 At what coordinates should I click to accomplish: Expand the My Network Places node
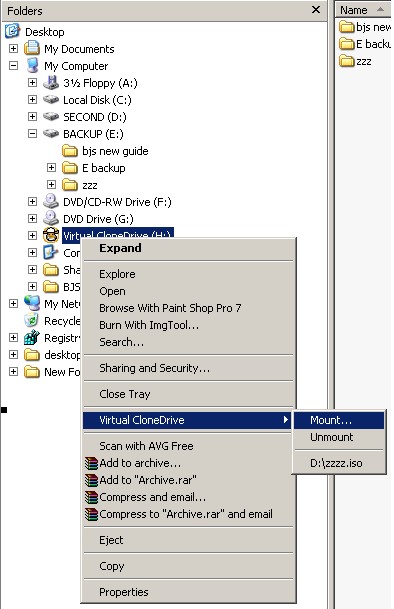(14, 303)
